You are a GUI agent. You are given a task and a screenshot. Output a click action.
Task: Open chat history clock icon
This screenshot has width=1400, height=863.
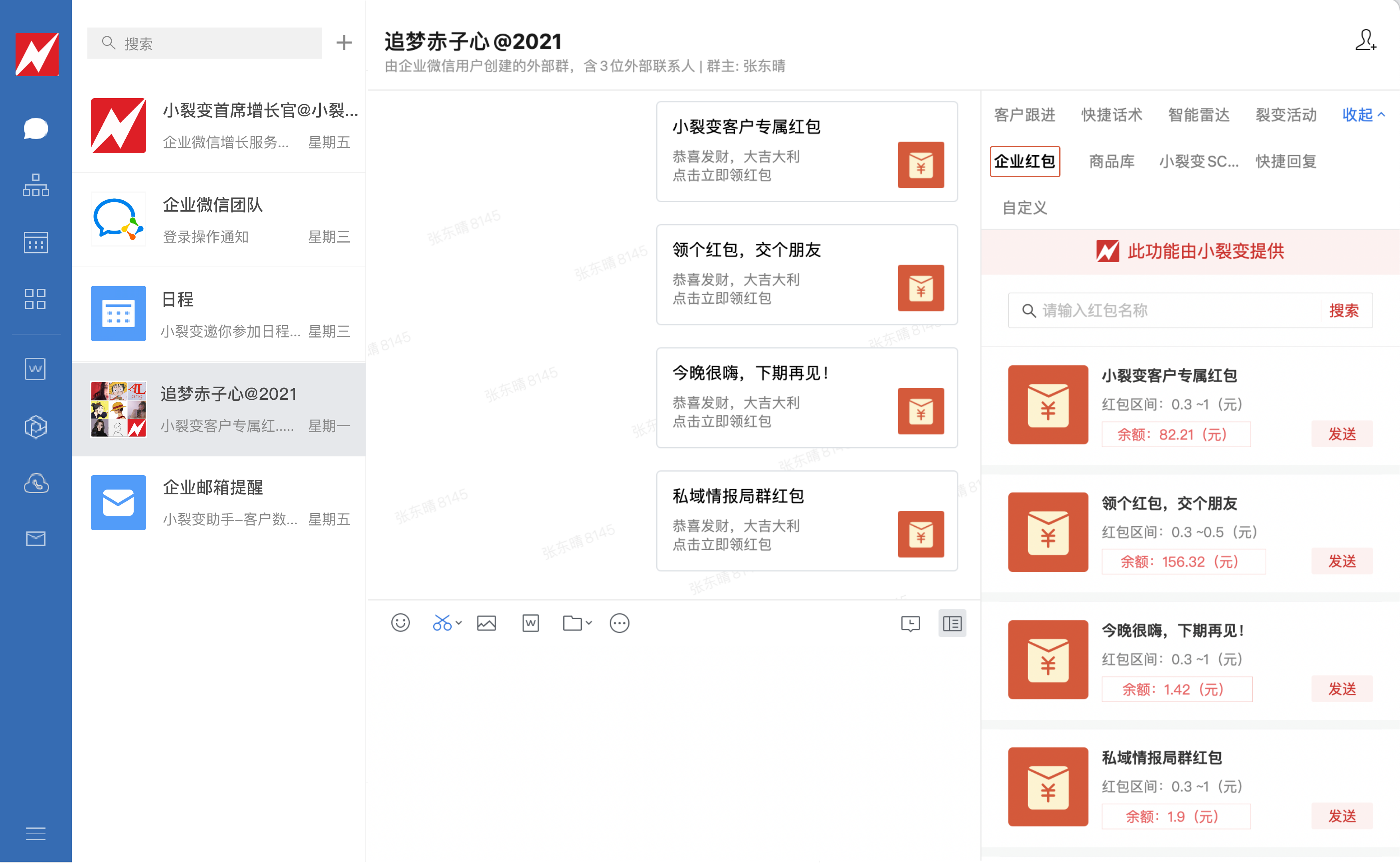coord(910,623)
